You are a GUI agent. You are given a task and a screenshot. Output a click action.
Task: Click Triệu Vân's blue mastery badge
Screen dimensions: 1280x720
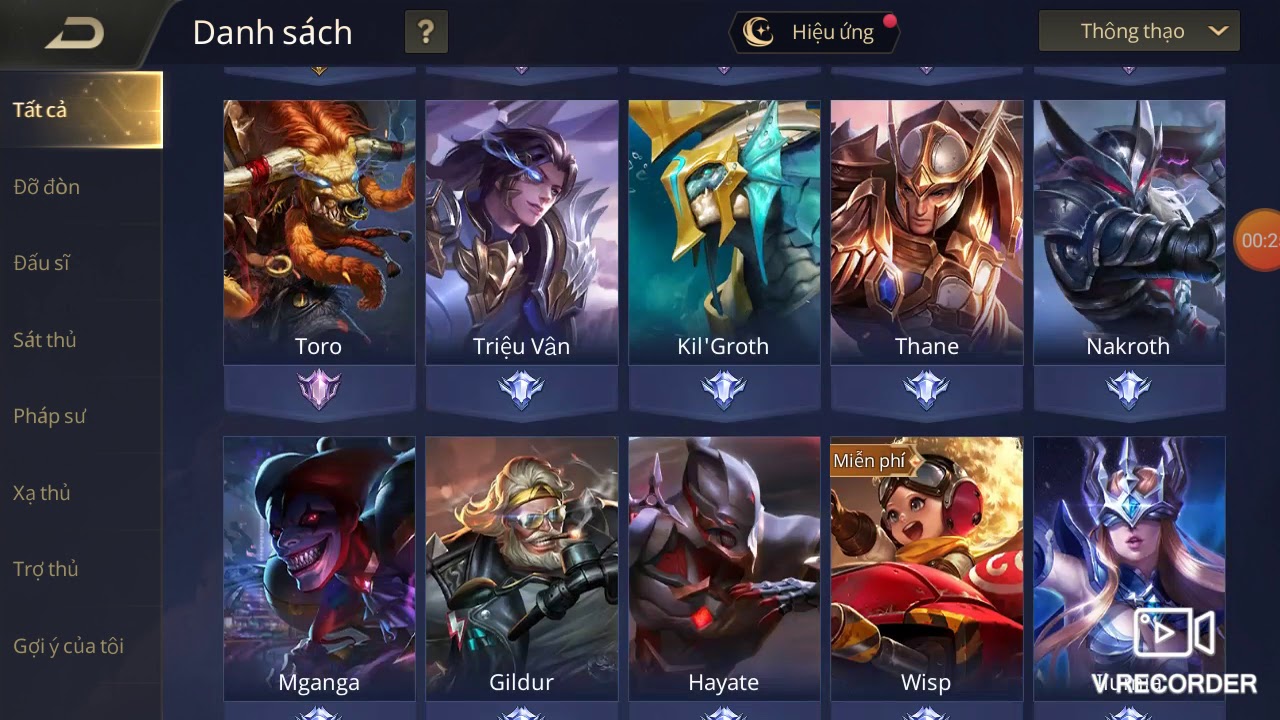521,389
